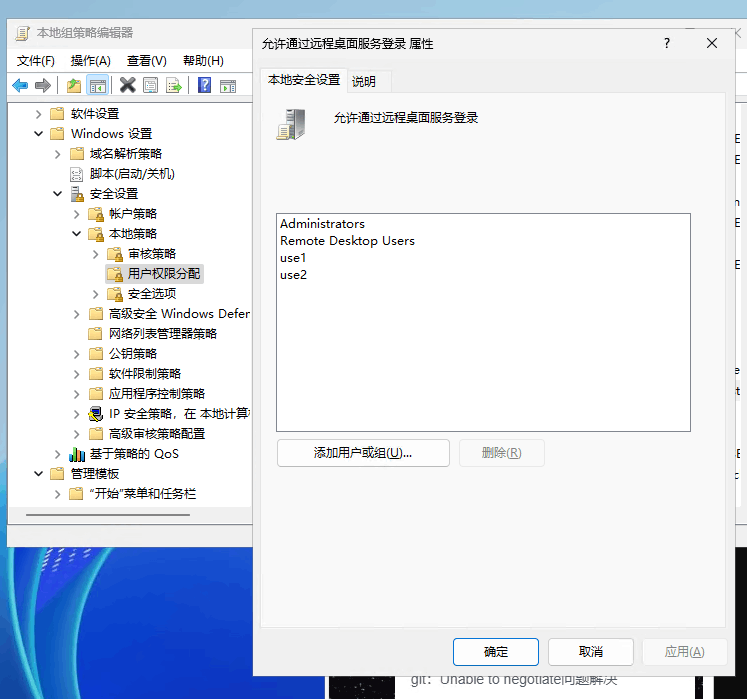This screenshot has height=699, width=747.
Task: Collapse the 安全设置 node
Action: coord(58,194)
